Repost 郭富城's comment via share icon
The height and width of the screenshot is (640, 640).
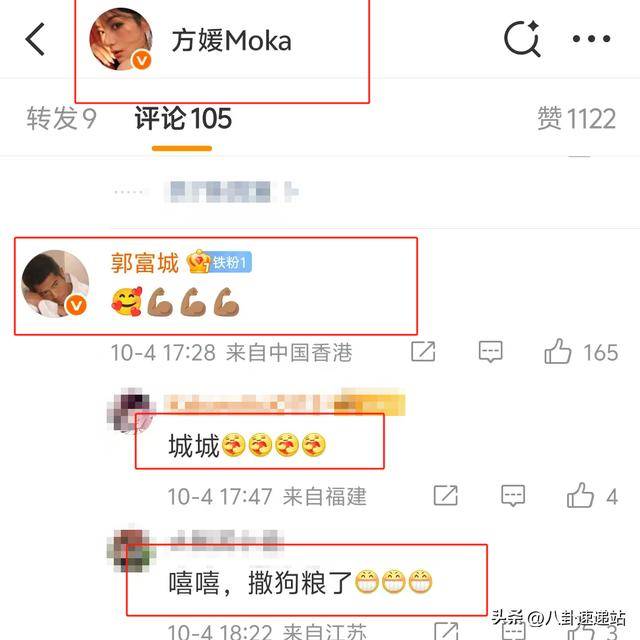[423, 351]
